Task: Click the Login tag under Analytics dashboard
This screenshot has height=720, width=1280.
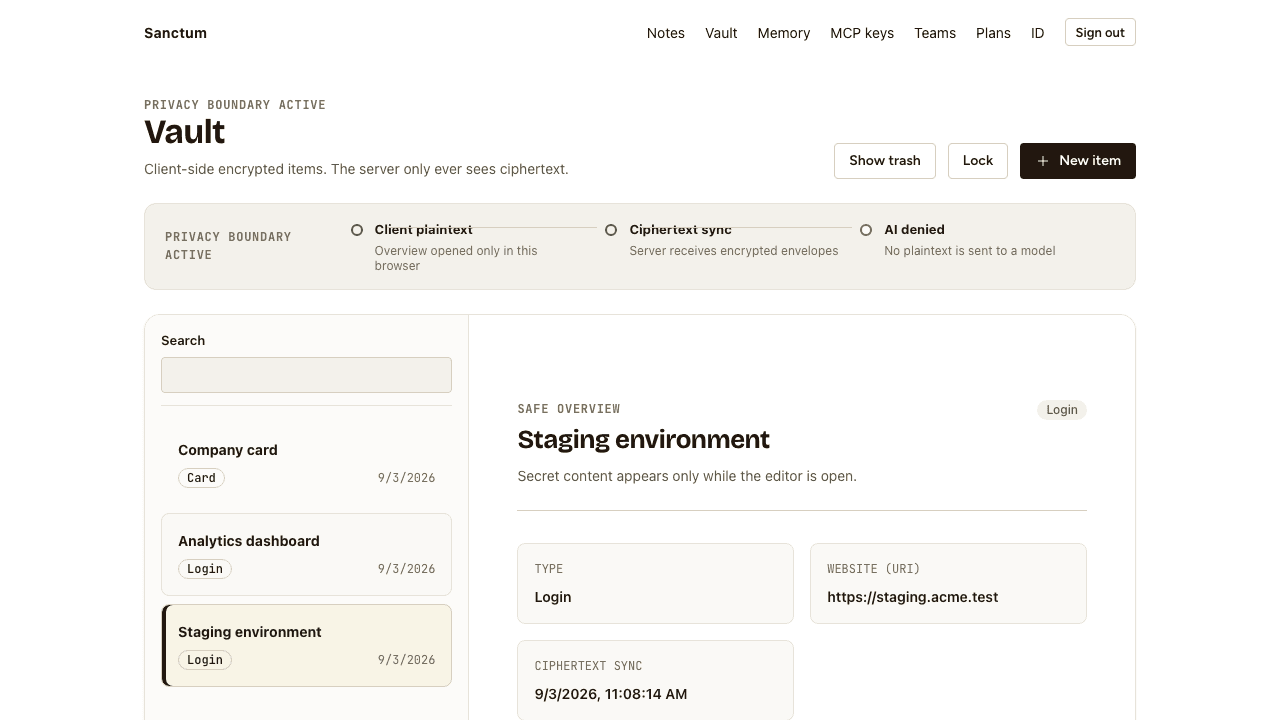Action: coord(205,569)
